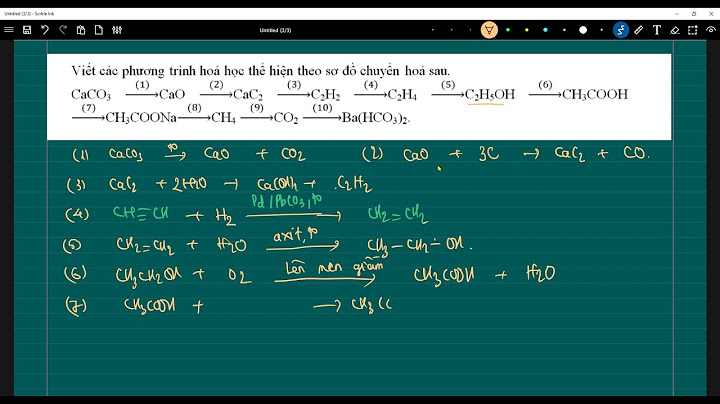Select the ruler line tool
The width and height of the screenshot is (720, 404).
point(638,30)
